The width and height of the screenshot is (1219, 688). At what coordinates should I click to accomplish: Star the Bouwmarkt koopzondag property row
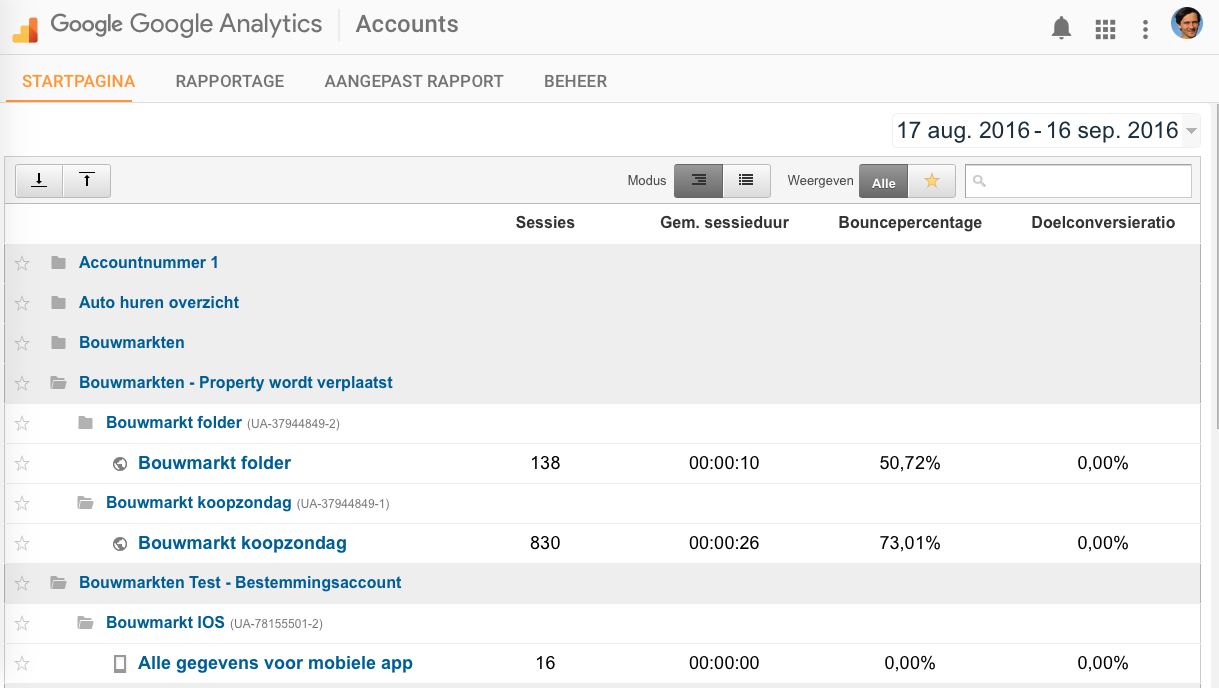coord(22,503)
